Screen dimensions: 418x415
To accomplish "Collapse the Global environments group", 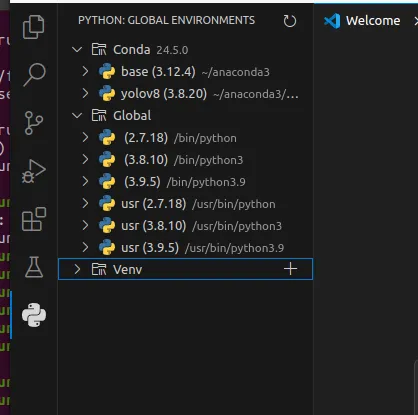I will pyautogui.click(x=77, y=116).
